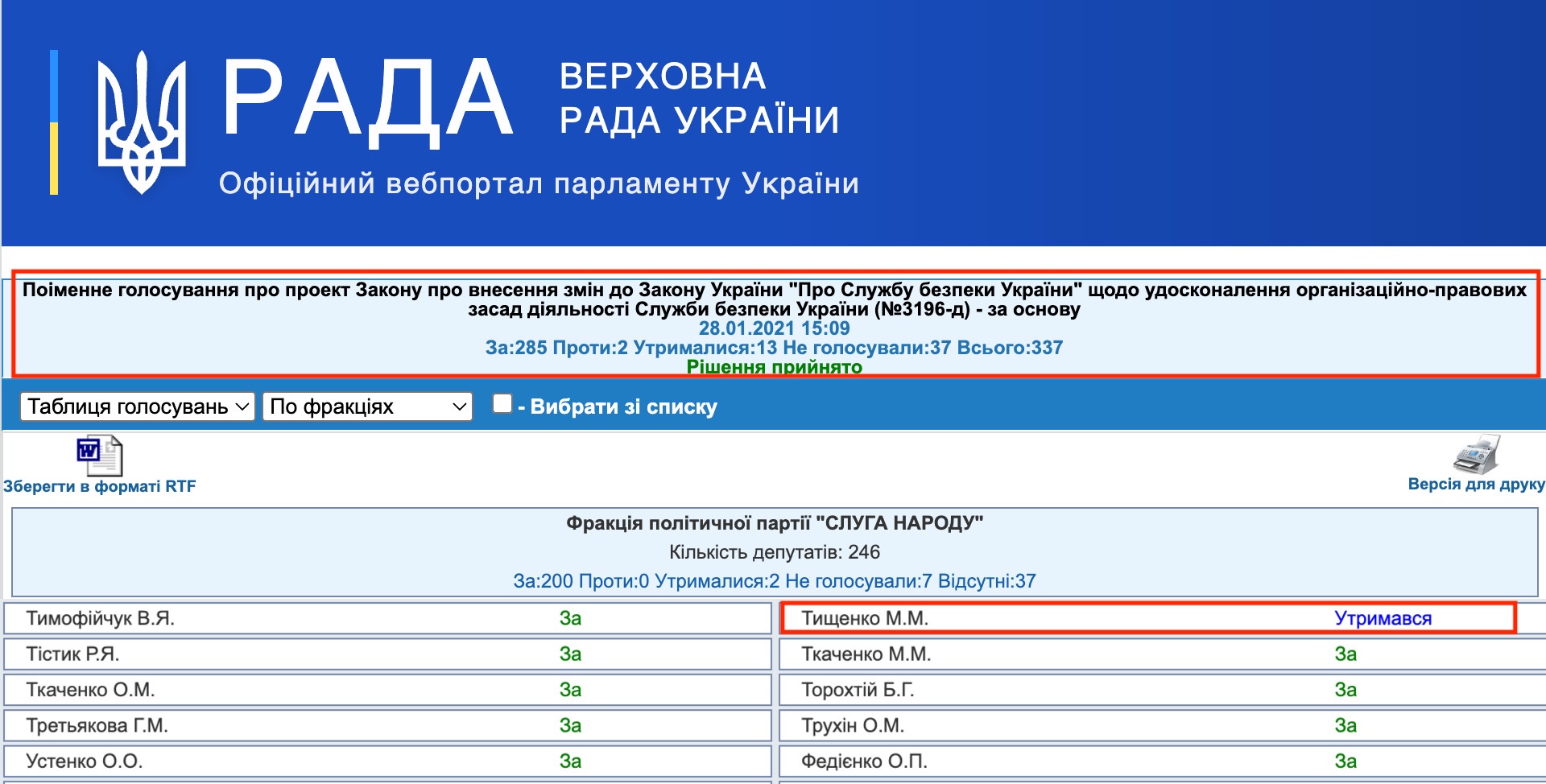1546x784 pixels.
Task: Click 'Кількість депутатів: 246' text
Action: point(775,552)
